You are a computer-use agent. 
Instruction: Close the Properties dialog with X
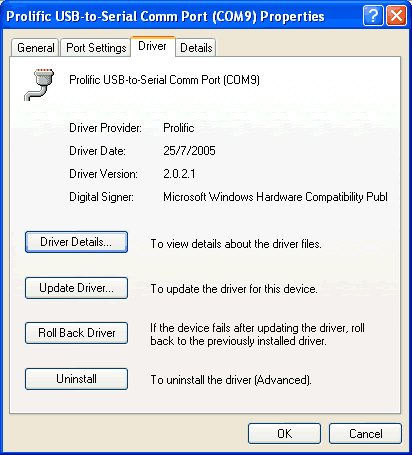[396, 15]
